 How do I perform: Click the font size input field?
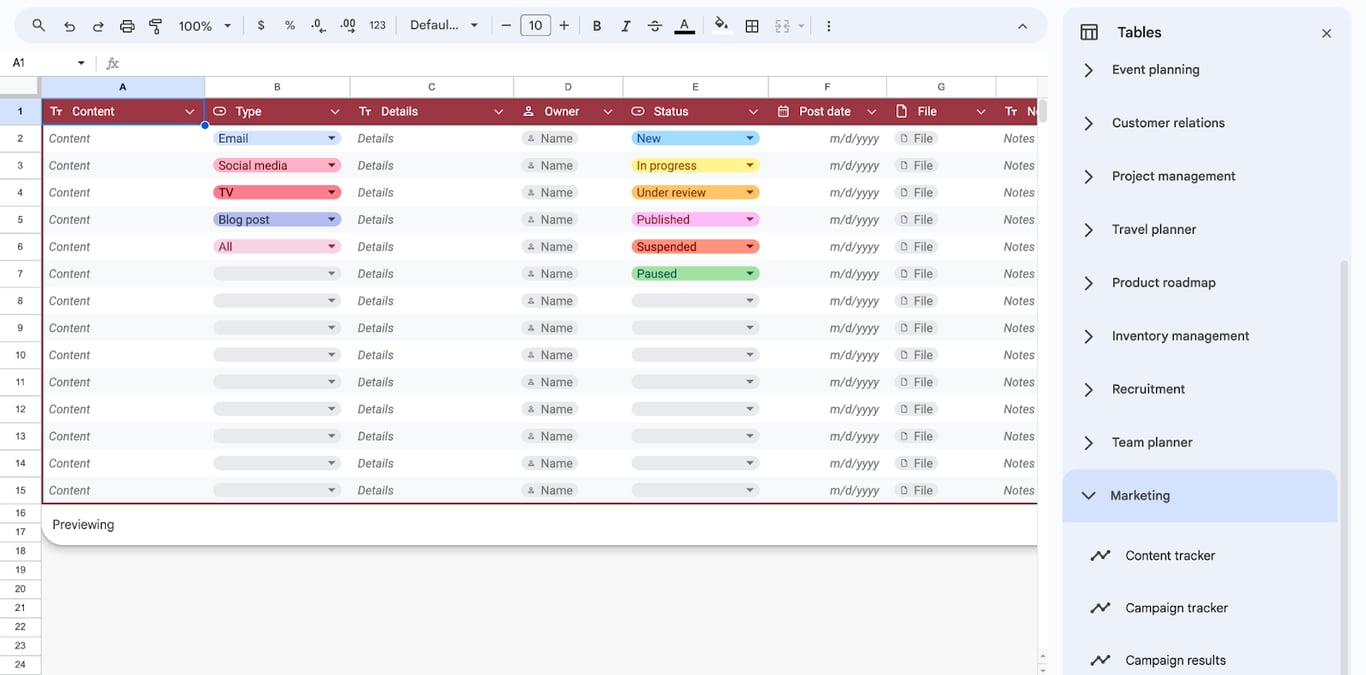(x=535, y=26)
